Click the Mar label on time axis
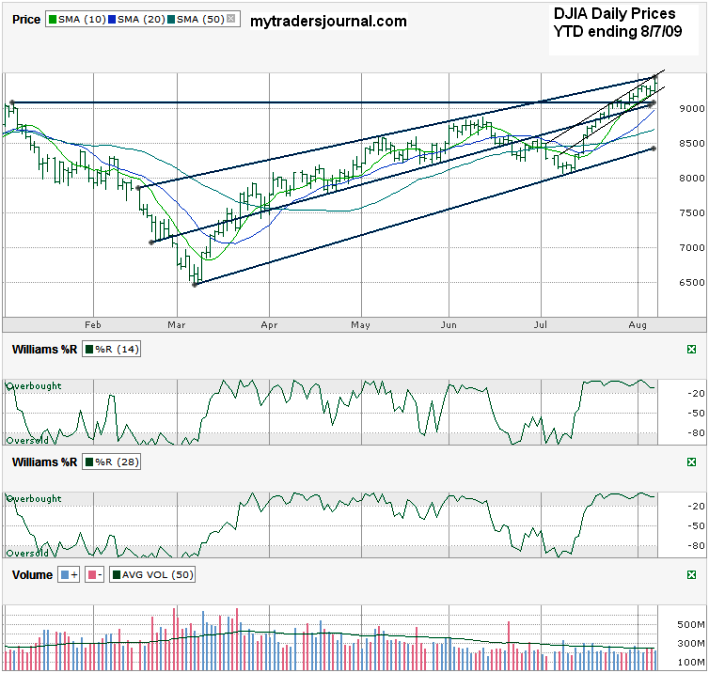Viewport: 709px width, 673px height. (x=176, y=325)
